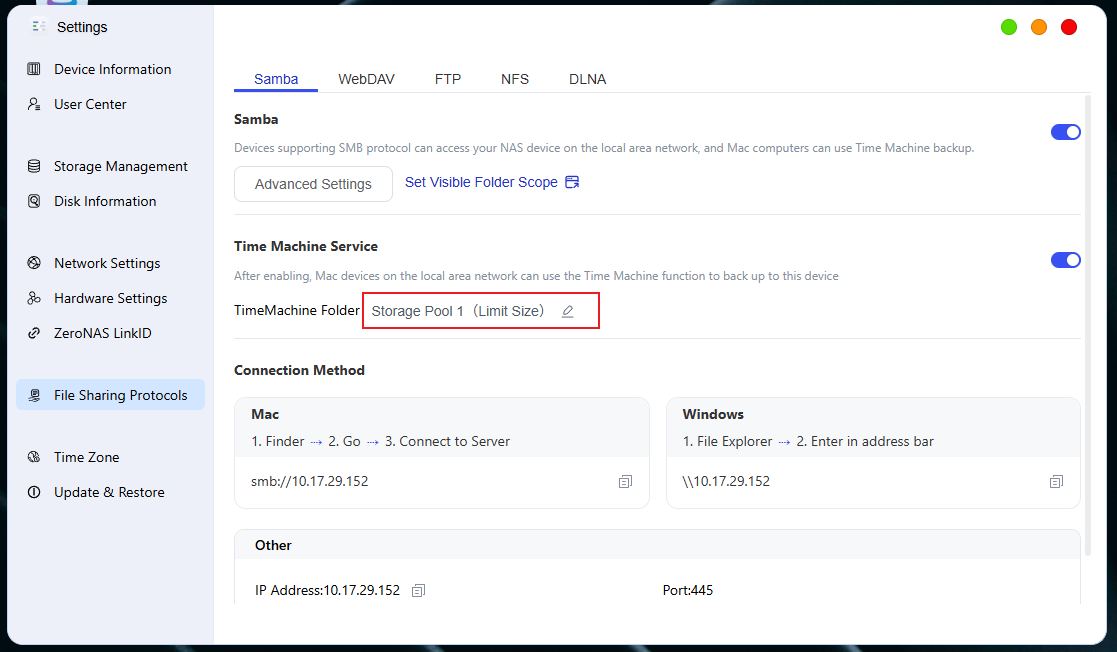This screenshot has width=1117, height=652.
Task: Switch to the Samba tab
Action: point(276,79)
